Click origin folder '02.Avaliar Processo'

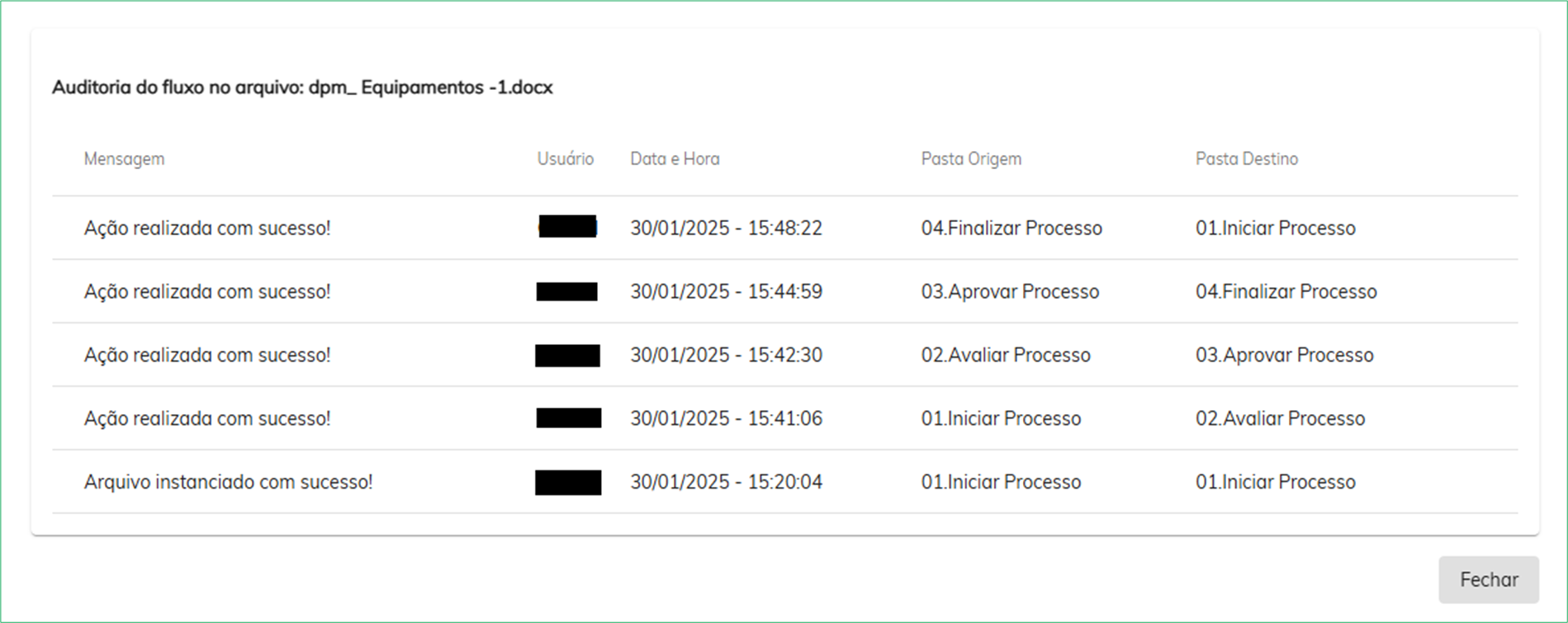pos(1006,355)
